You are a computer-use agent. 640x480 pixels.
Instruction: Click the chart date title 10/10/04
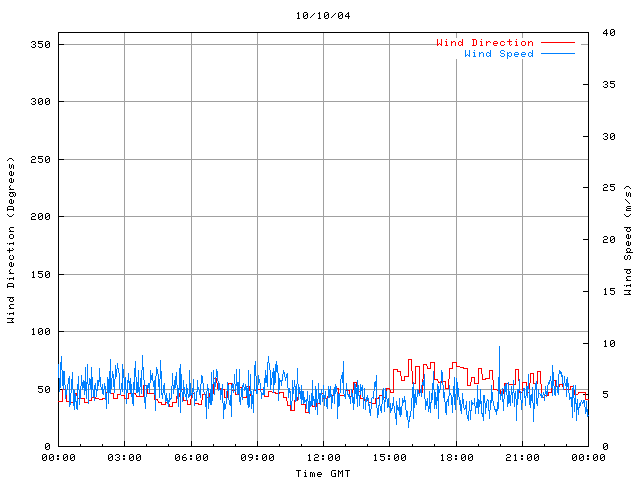323,16
